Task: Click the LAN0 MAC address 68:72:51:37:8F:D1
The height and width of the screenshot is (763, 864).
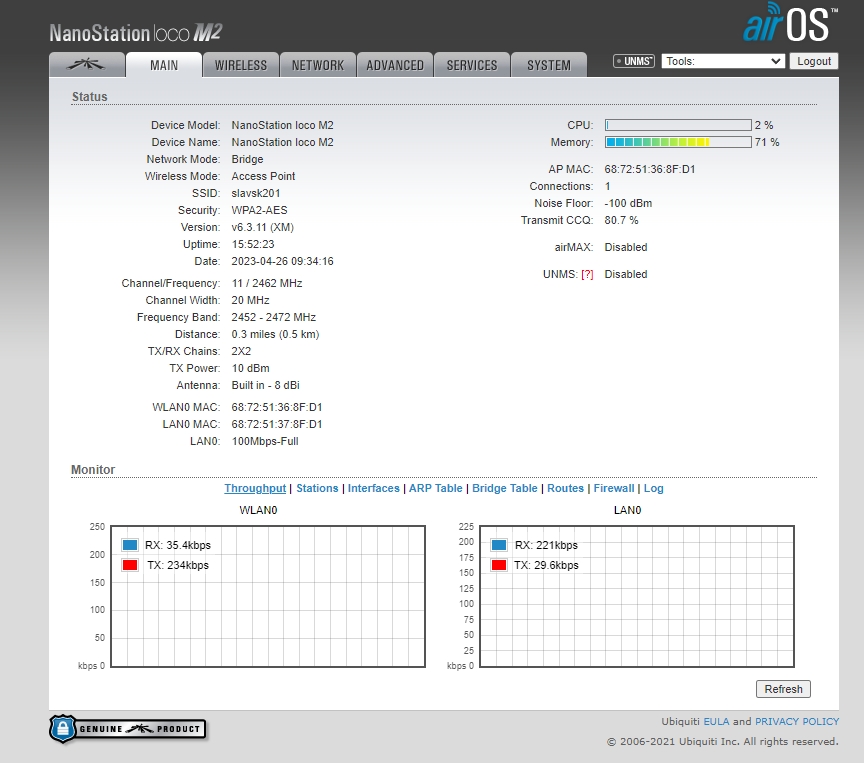Action: 277,424
